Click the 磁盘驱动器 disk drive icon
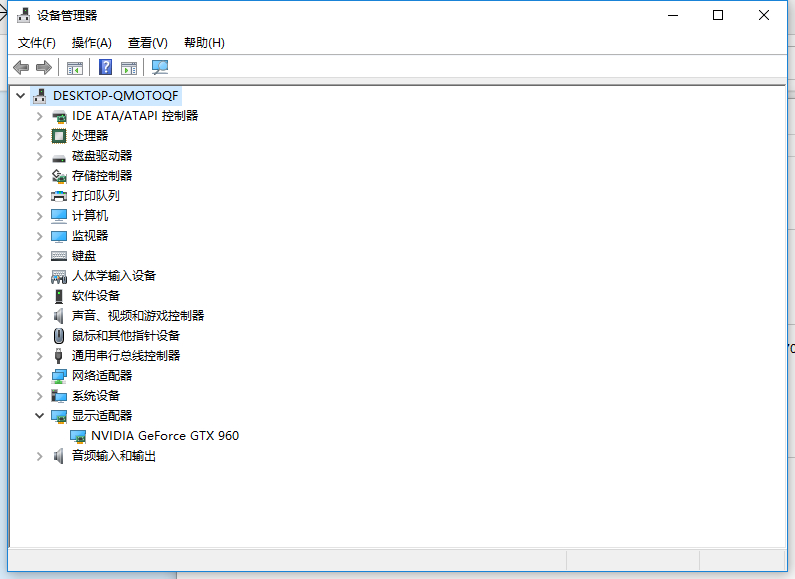Image resolution: width=795 pixels, height=579 pixels. pos(59,158)
